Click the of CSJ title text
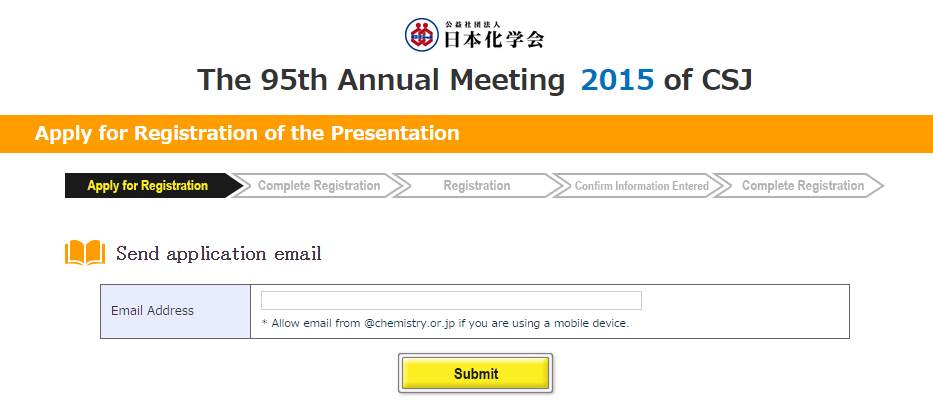The width and height of the screenshot is (933, 409). click(708, 80)
